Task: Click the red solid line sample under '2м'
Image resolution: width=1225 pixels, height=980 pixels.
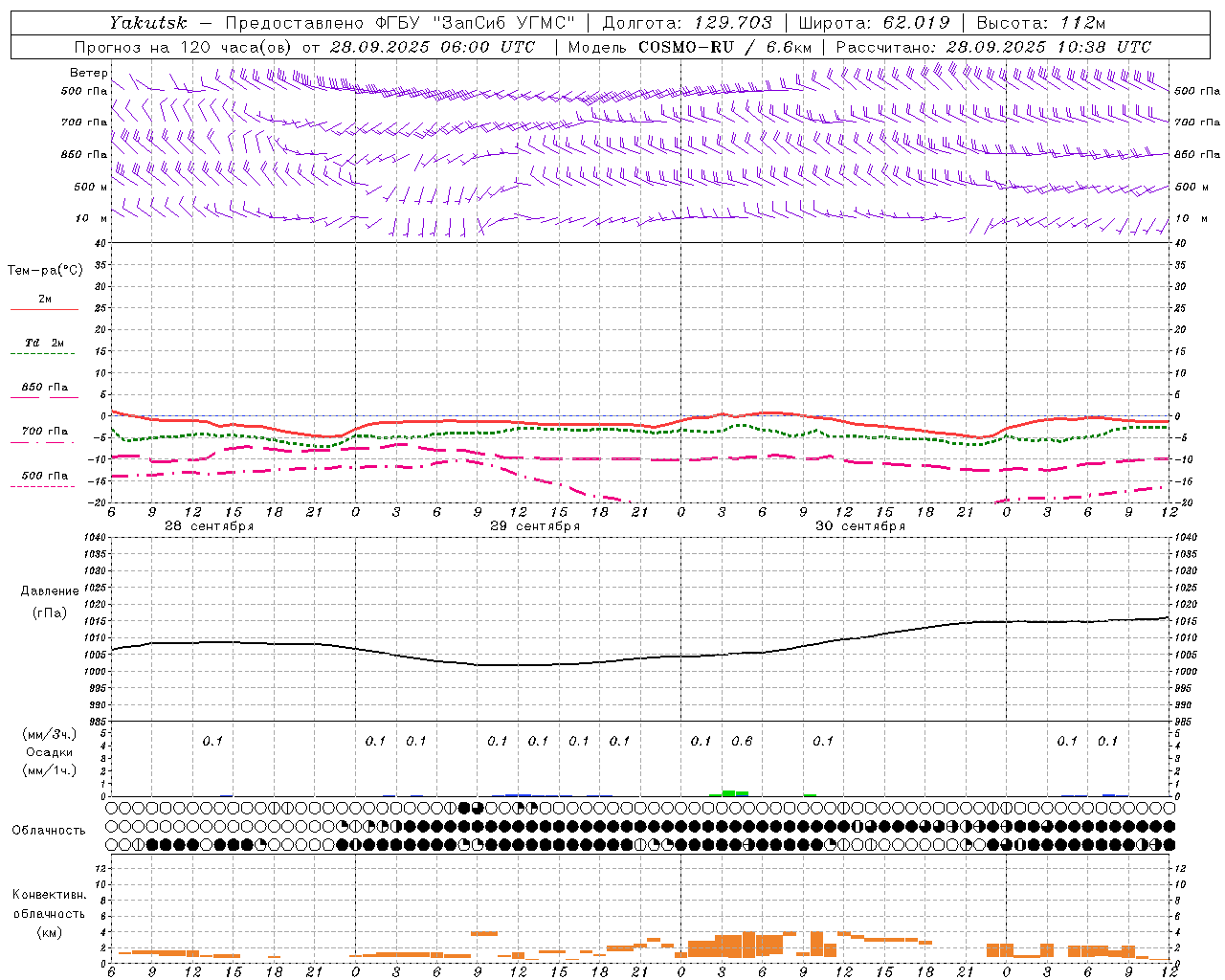Action: 44,310
